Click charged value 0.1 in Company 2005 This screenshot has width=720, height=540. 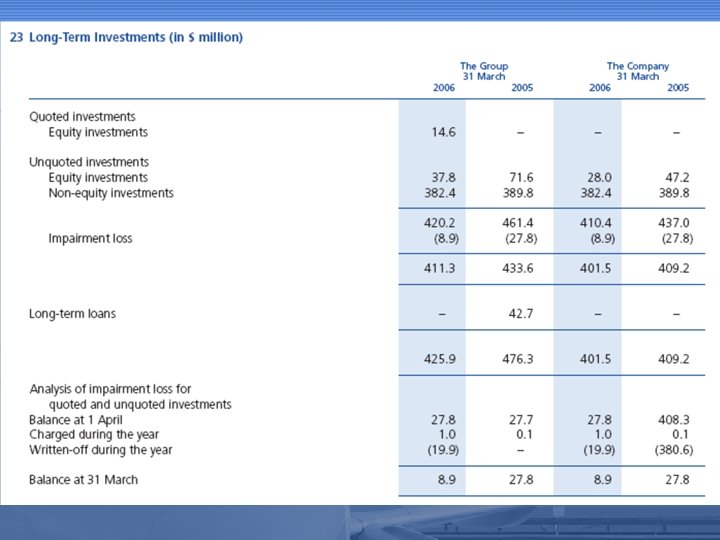681,434
